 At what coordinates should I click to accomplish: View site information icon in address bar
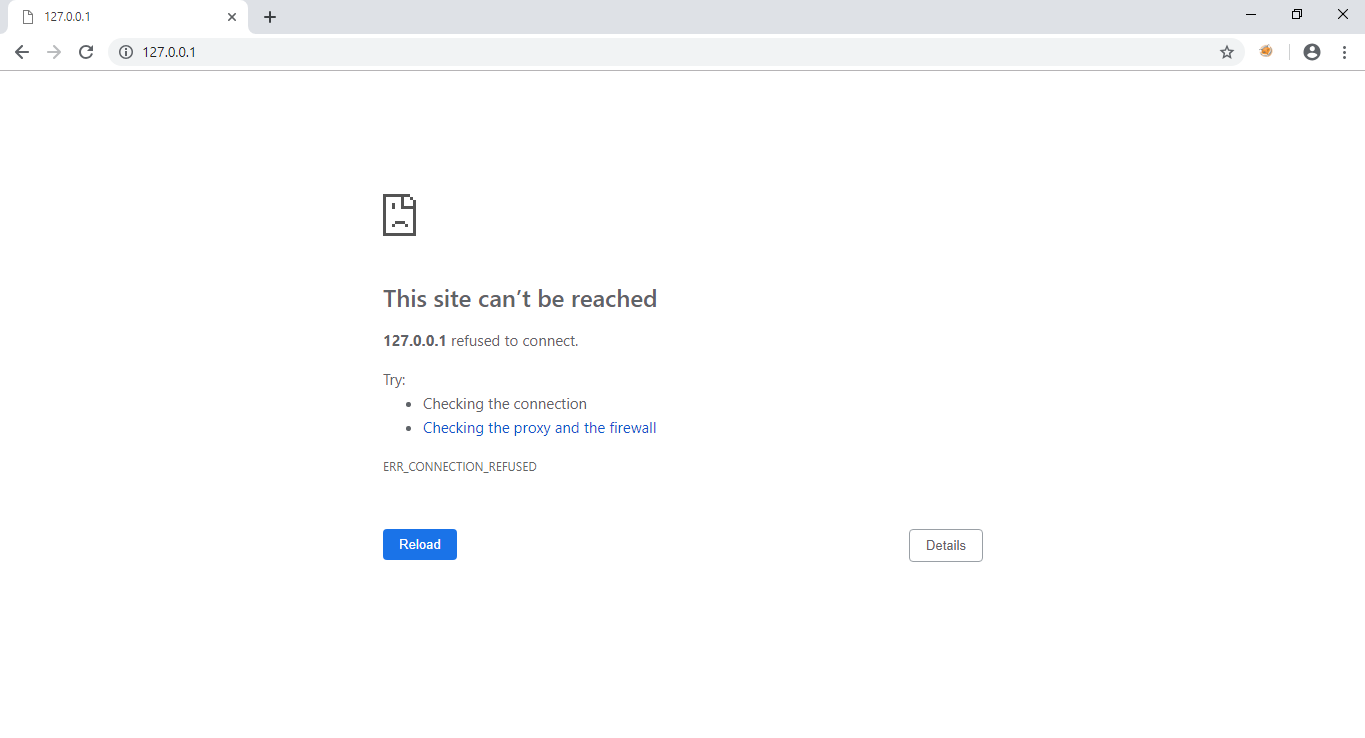tap(126, 52)
